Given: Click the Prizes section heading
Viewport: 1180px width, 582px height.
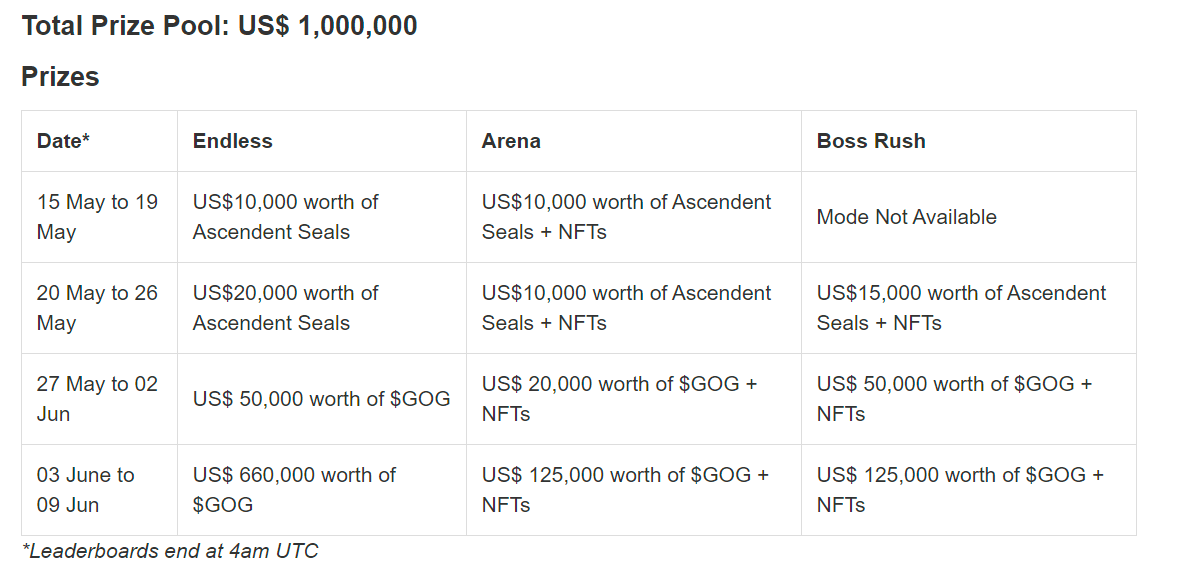Looking at the screenshot, I should coord(60,77).
